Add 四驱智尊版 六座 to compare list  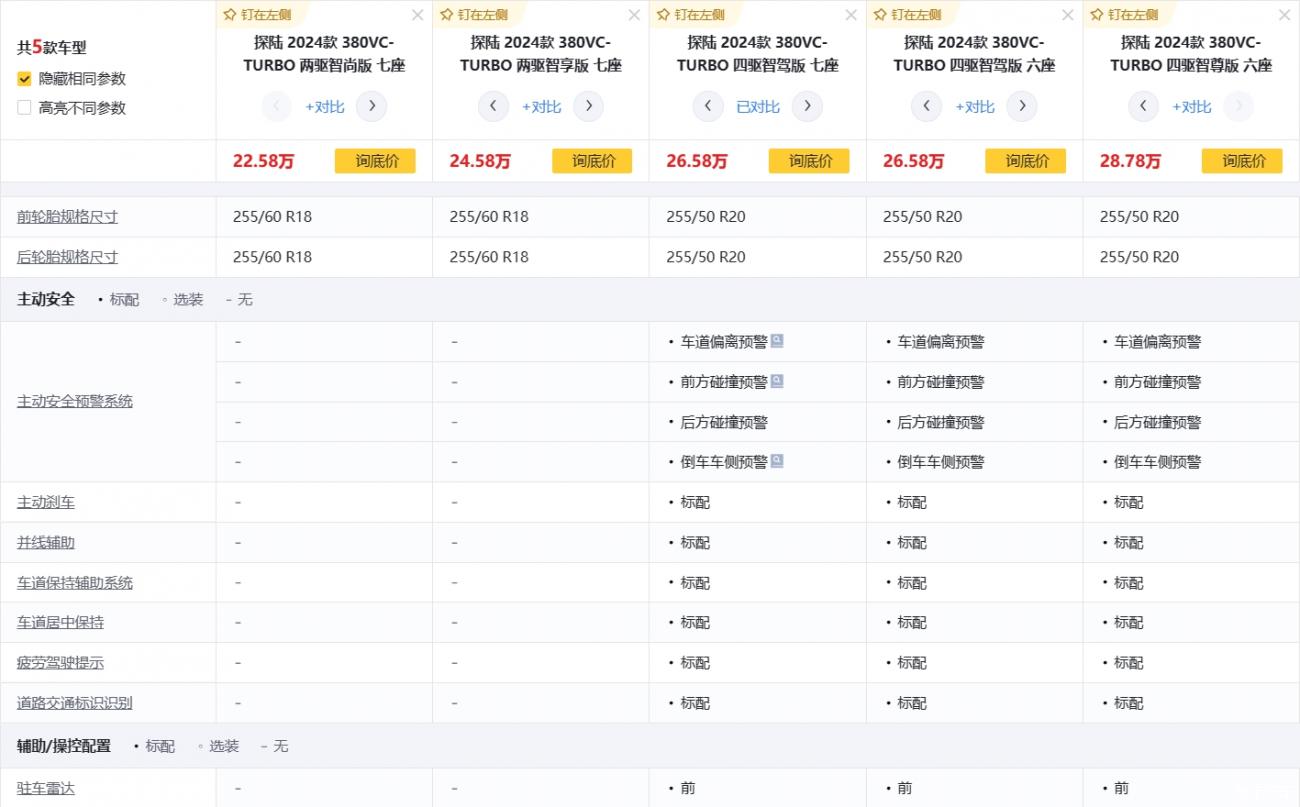point(1192,107)
